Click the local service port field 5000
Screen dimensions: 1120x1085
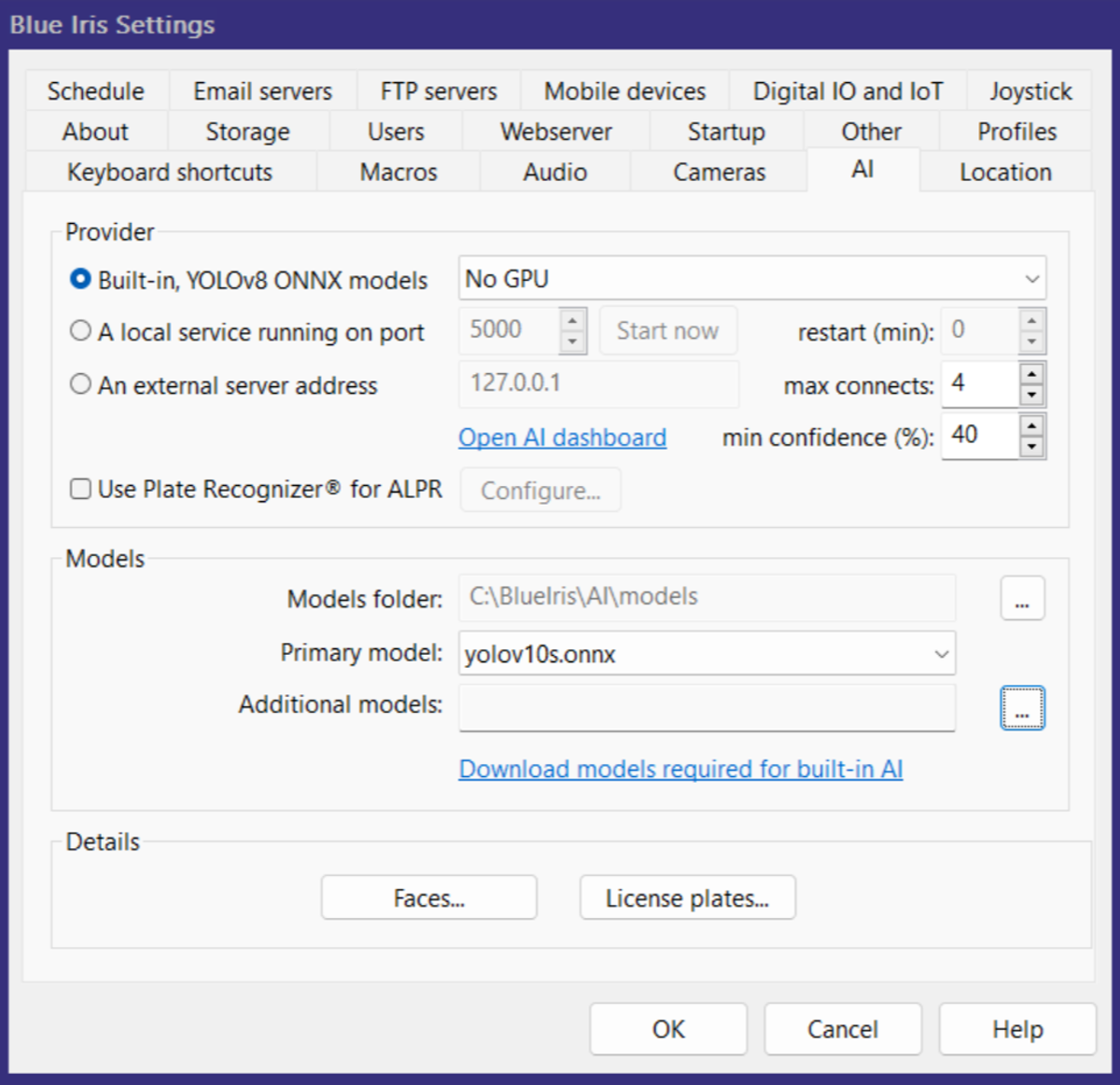[510, 330]
